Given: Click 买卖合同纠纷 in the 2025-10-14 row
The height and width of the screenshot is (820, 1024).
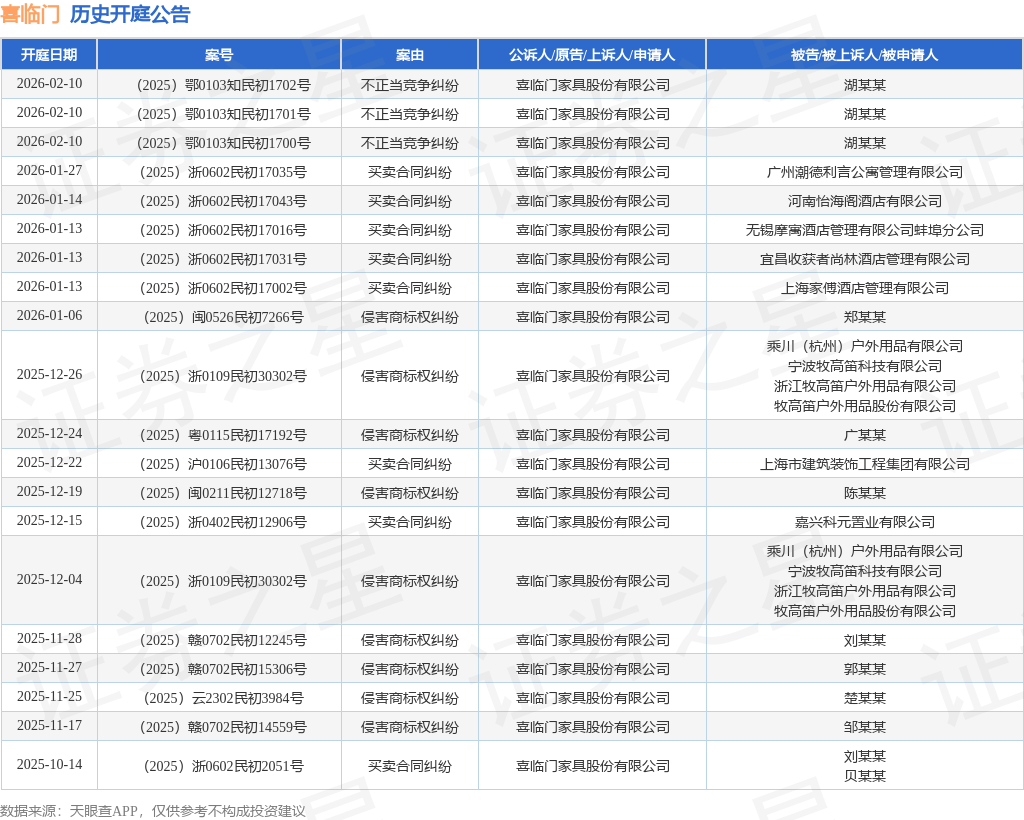Looking at the screenshot, I should point(409,766).
